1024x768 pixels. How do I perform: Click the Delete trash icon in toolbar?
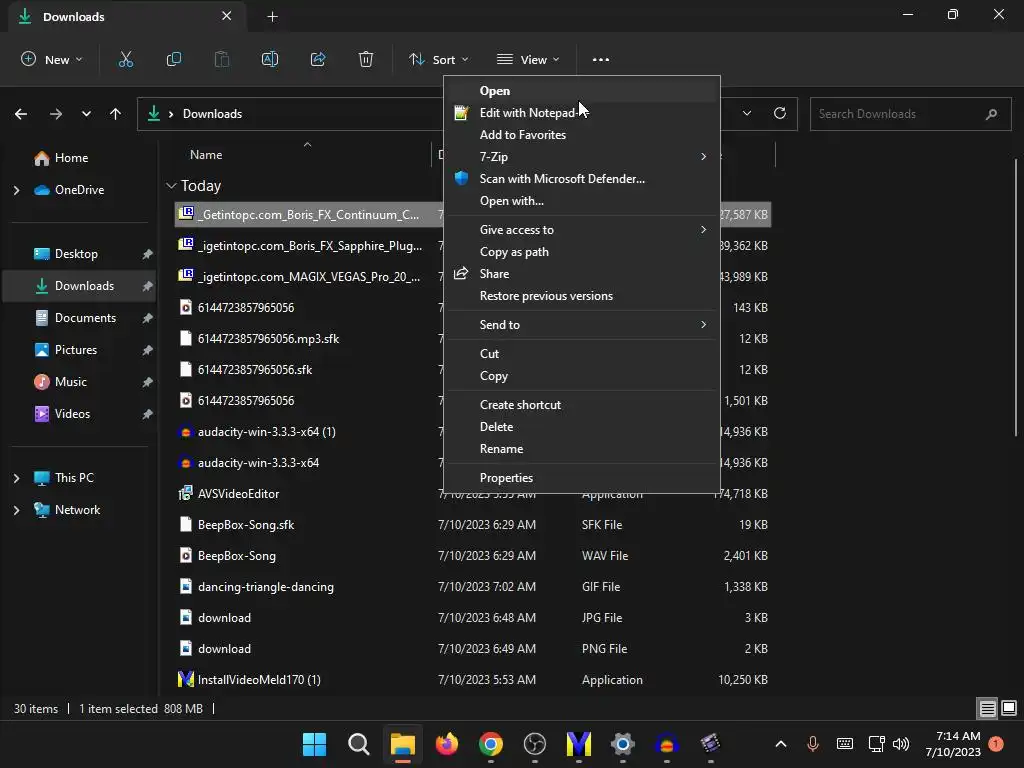pyautogui.click(x=366, y=59)
